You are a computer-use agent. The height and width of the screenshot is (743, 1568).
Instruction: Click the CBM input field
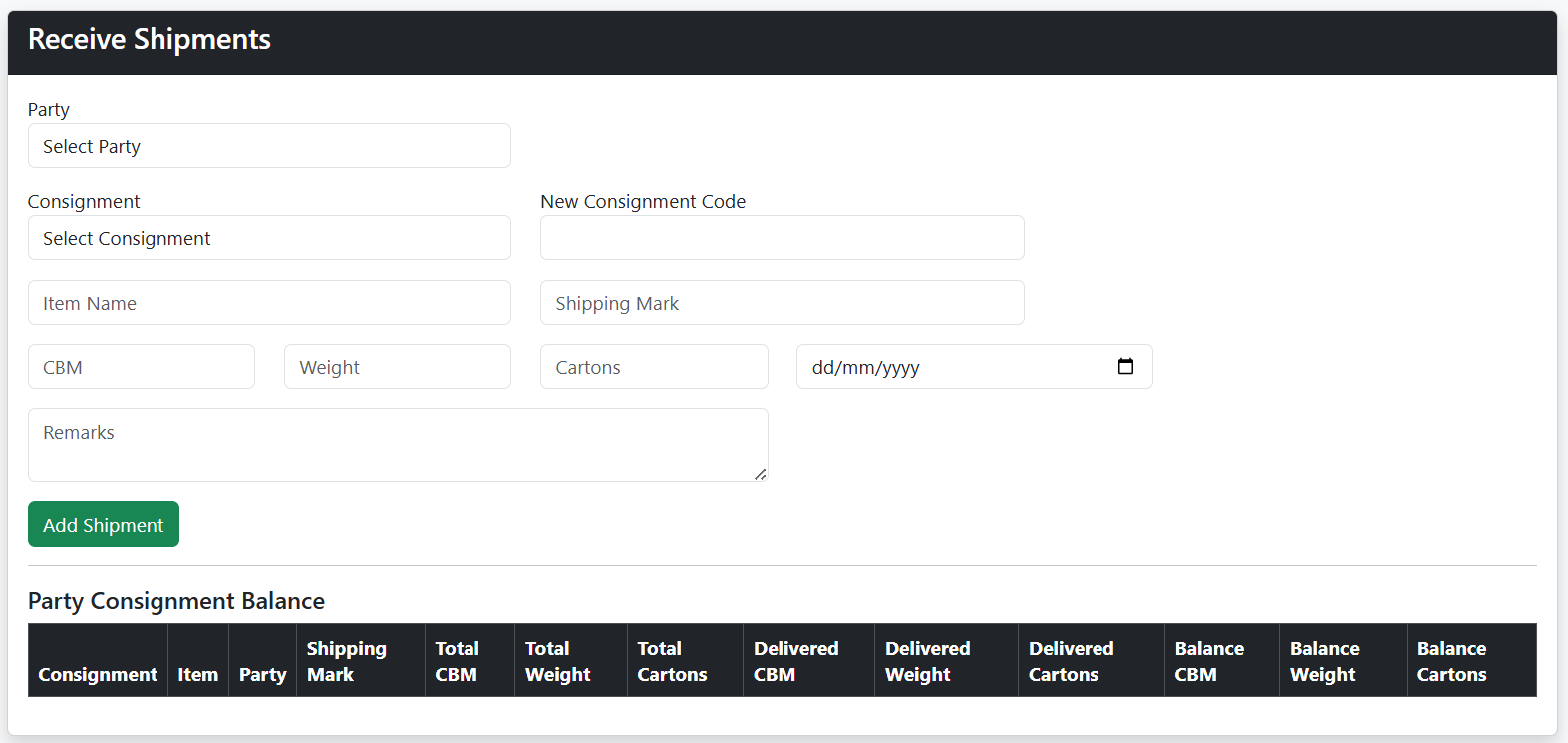point(142,367)
